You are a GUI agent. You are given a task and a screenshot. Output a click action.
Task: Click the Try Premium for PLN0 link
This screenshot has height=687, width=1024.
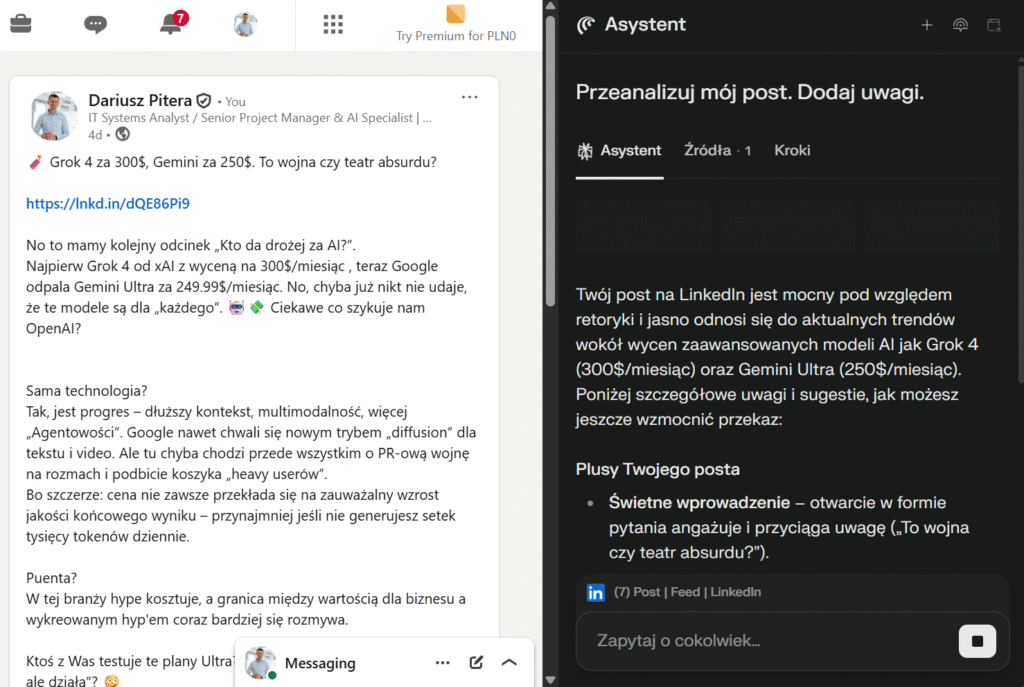click(x=455, y=26)
